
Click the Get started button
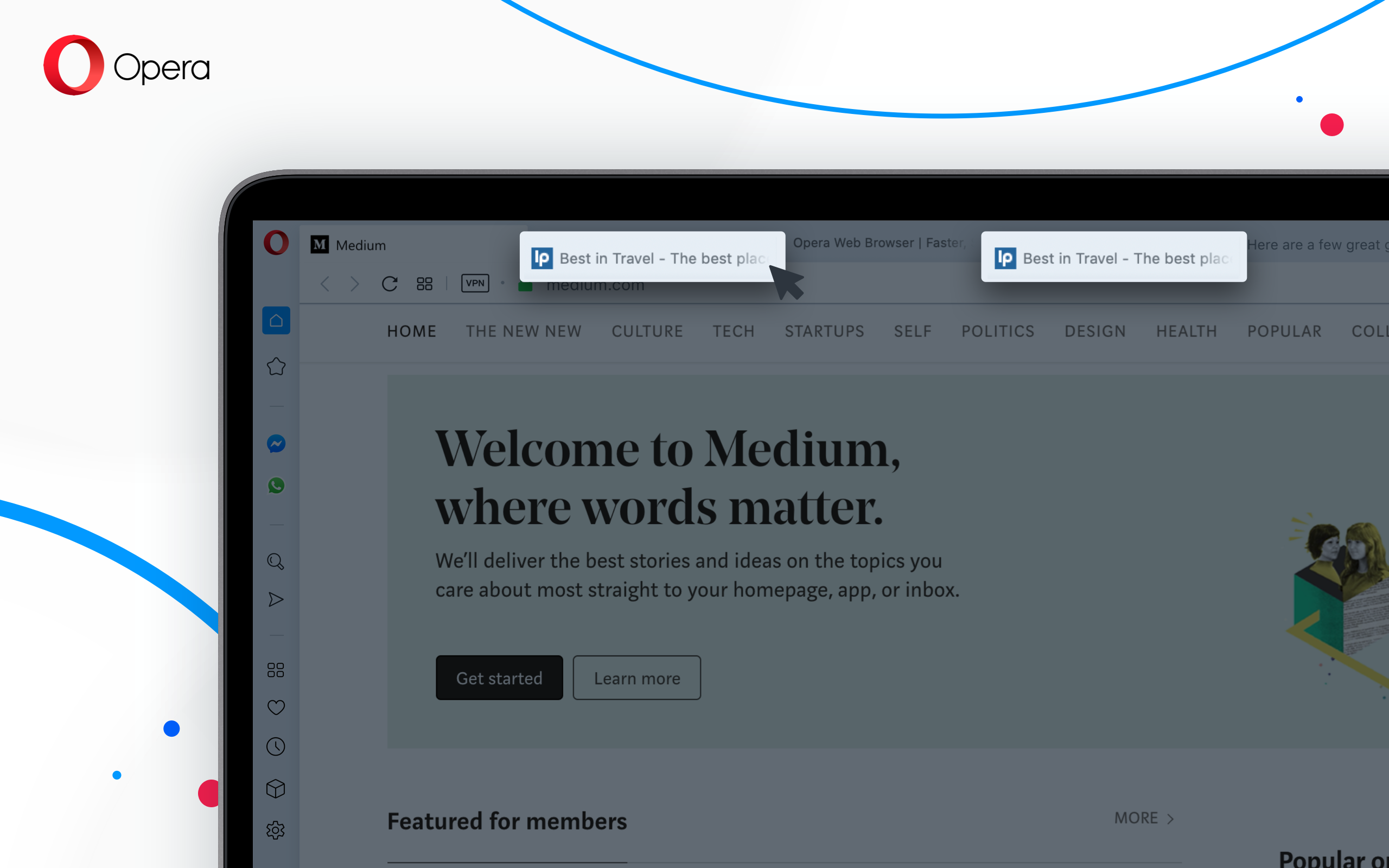point(499,678)
